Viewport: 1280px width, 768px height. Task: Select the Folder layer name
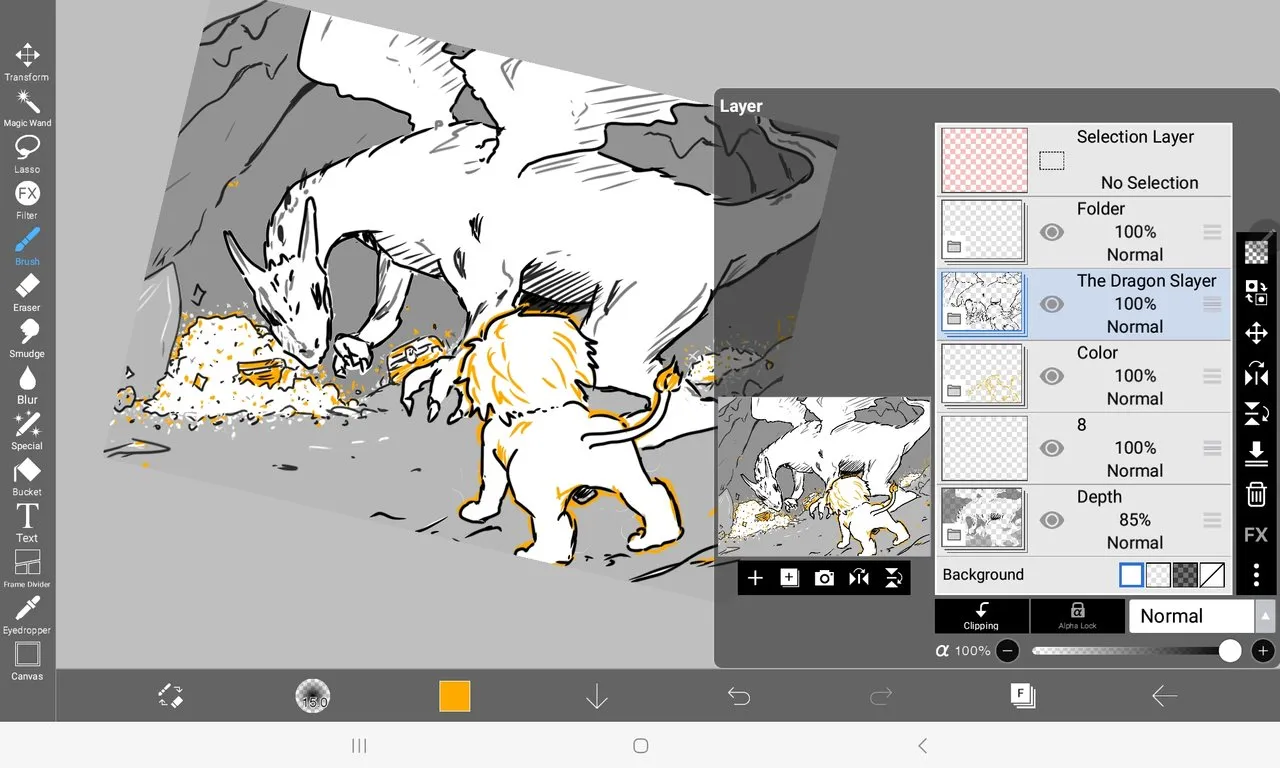(x=1101, y=209)
